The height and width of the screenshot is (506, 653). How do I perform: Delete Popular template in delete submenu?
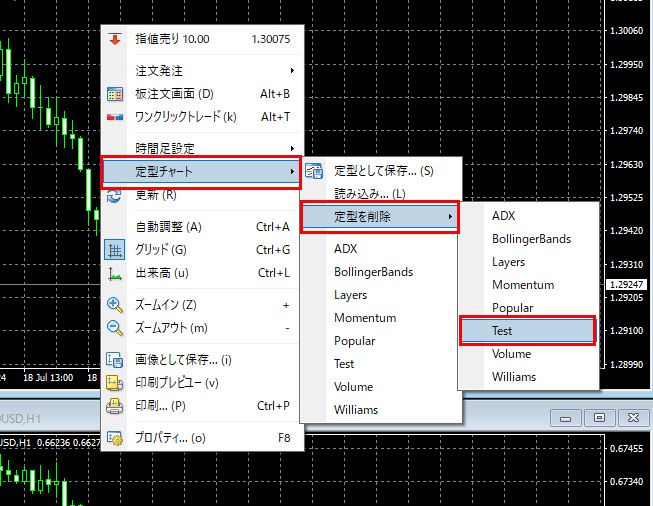[528, 308]
